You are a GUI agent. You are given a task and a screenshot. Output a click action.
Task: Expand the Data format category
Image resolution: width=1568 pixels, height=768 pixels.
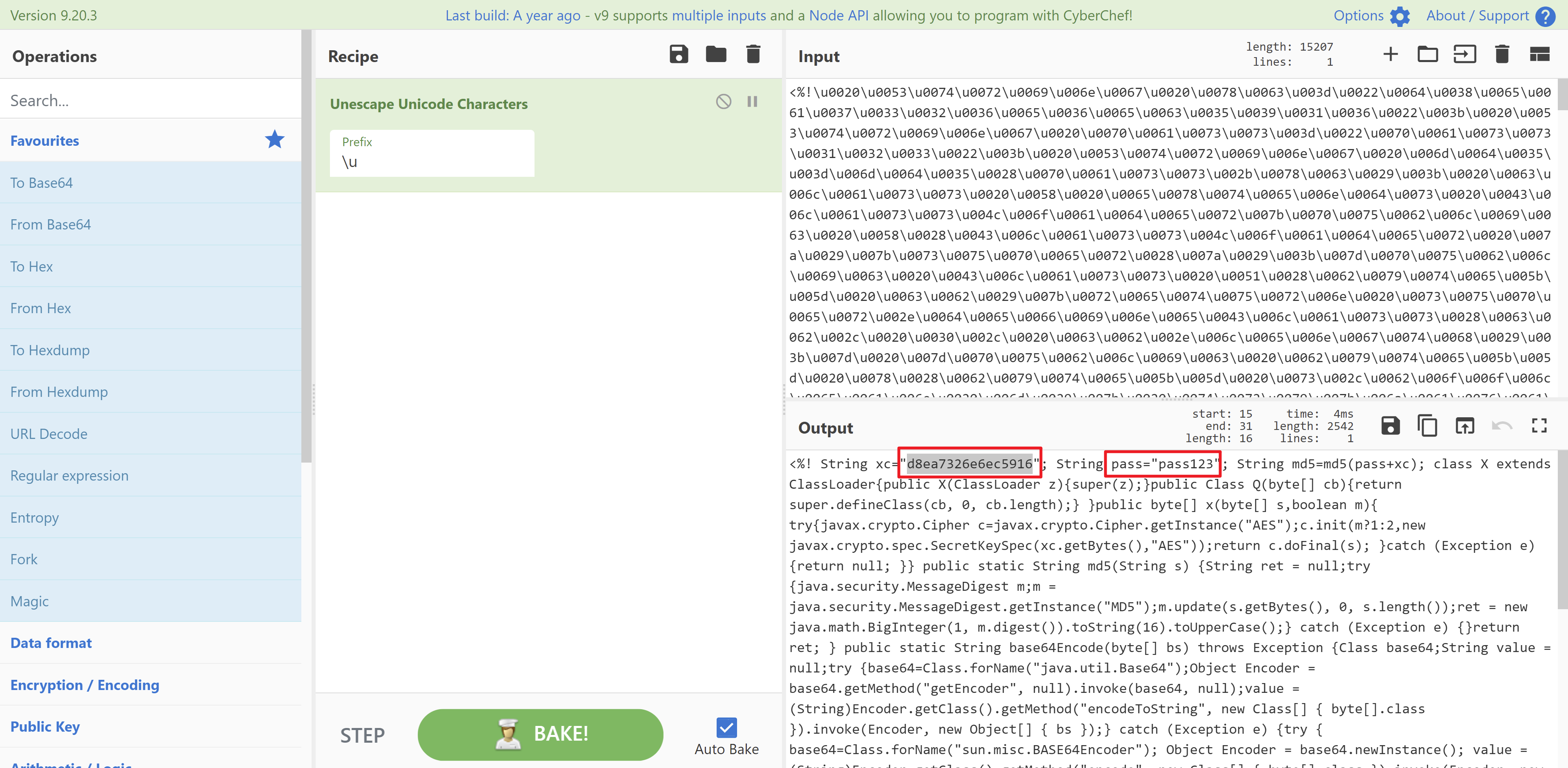click(51, 643)
